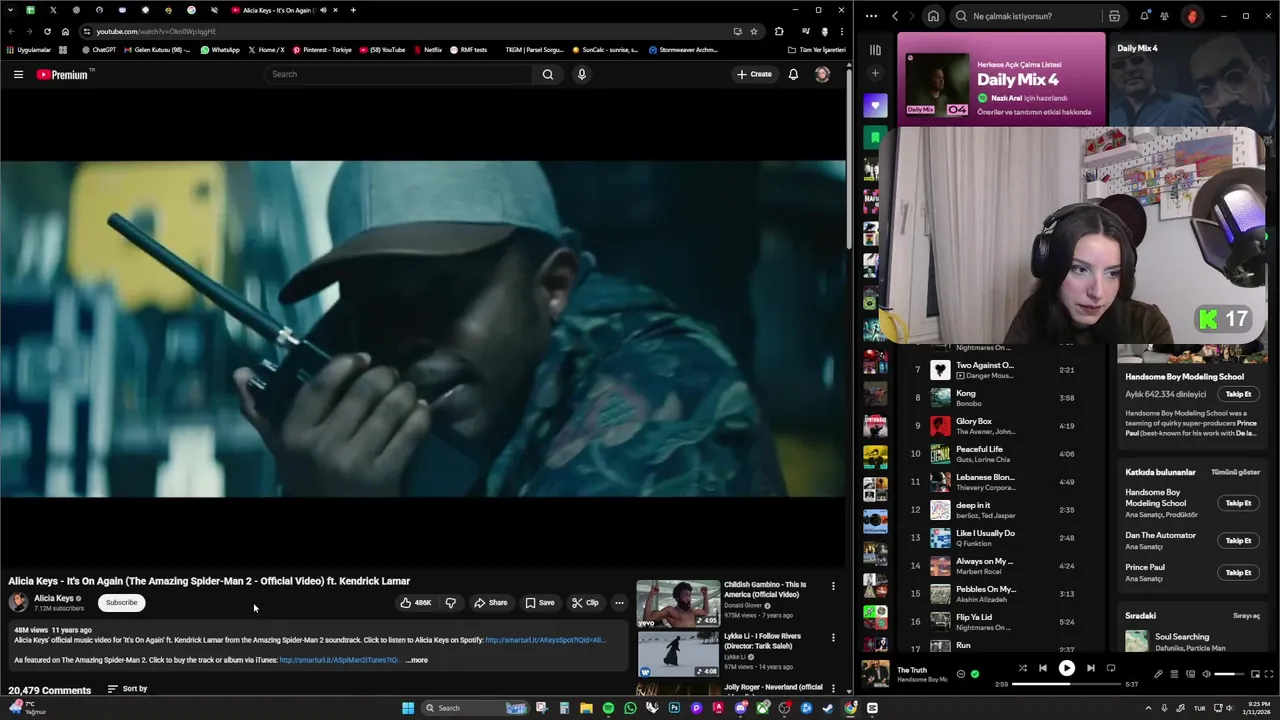
Task: Open Spotify notifications bell
Action: coord(1144,16)
